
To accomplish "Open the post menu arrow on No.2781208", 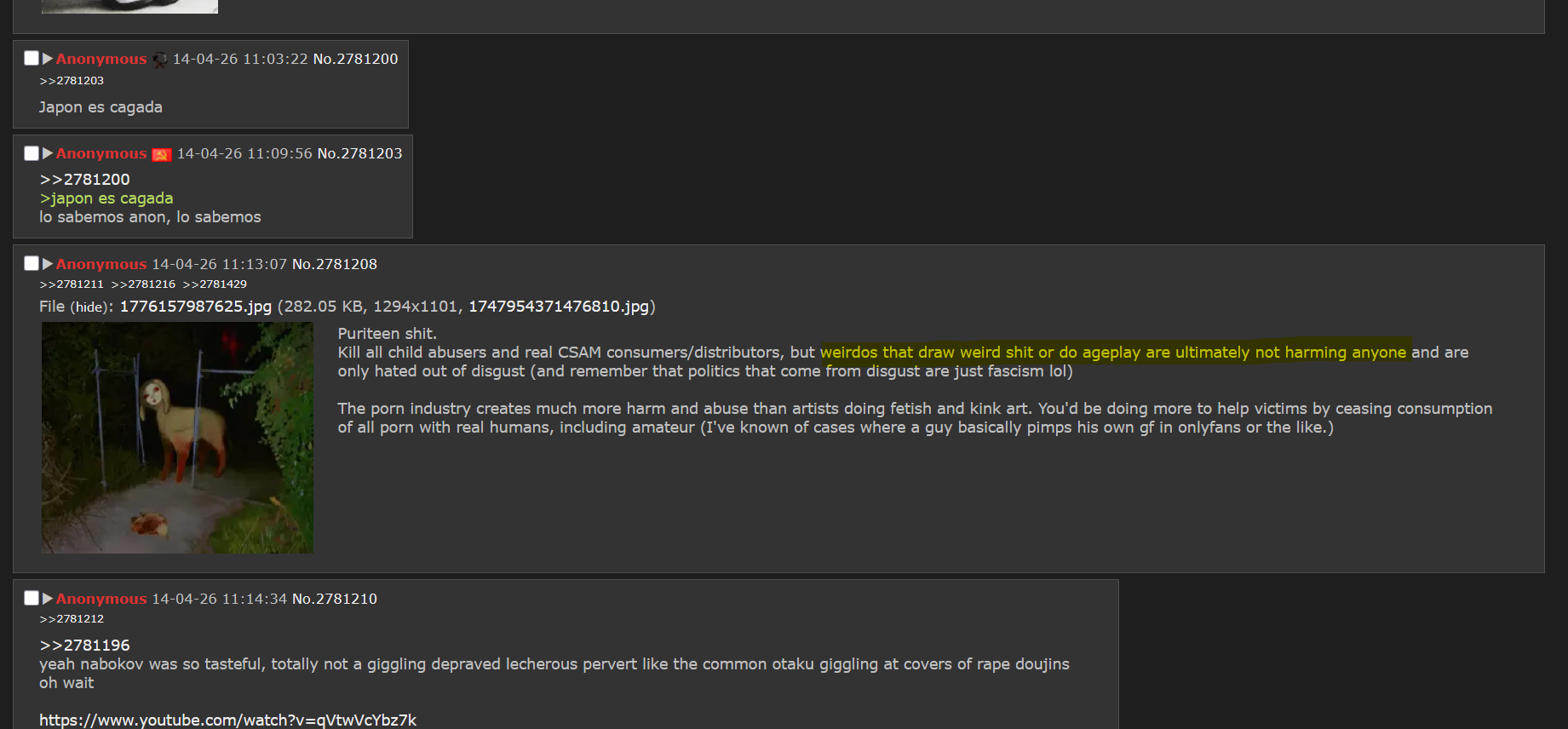I will click(48, 264).
